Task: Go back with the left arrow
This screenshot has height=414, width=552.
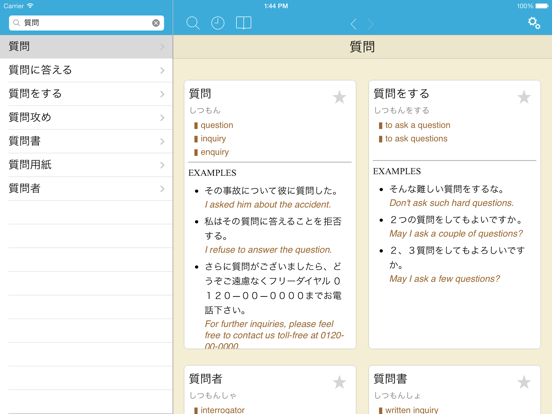Action: [x=354, y=24]
